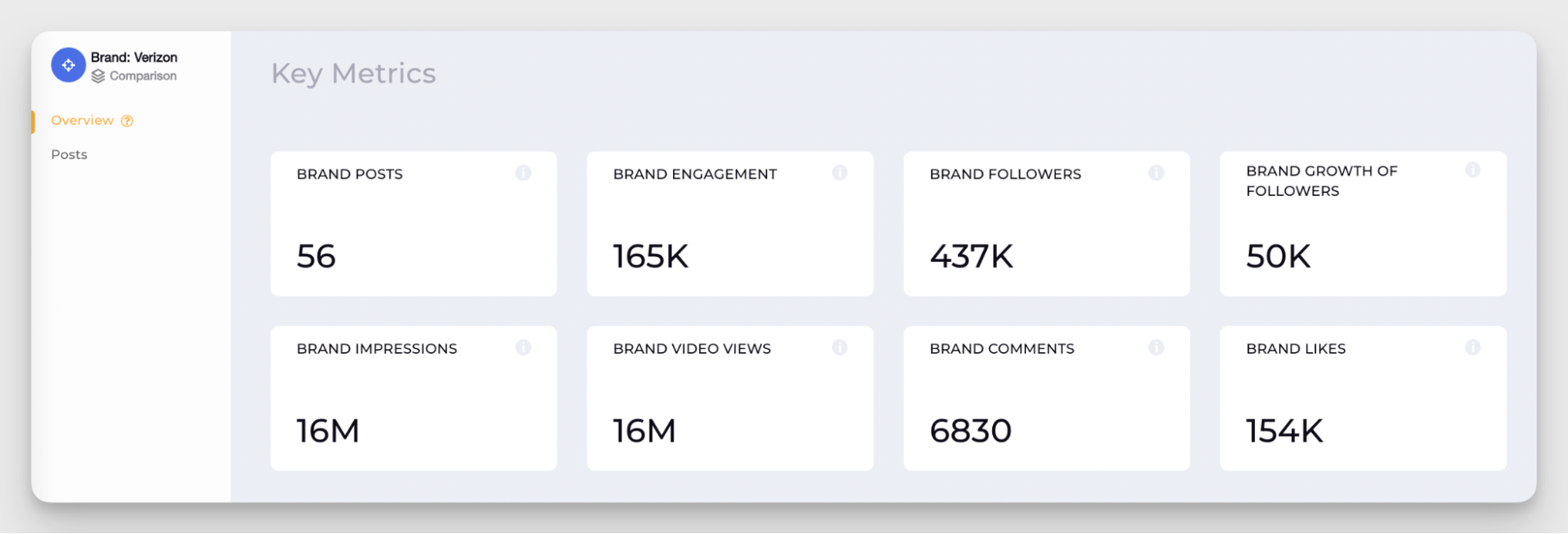Show info for Brand Comments card
The width and height of the screenshot is (1568, 534).
pos(1156,347)
